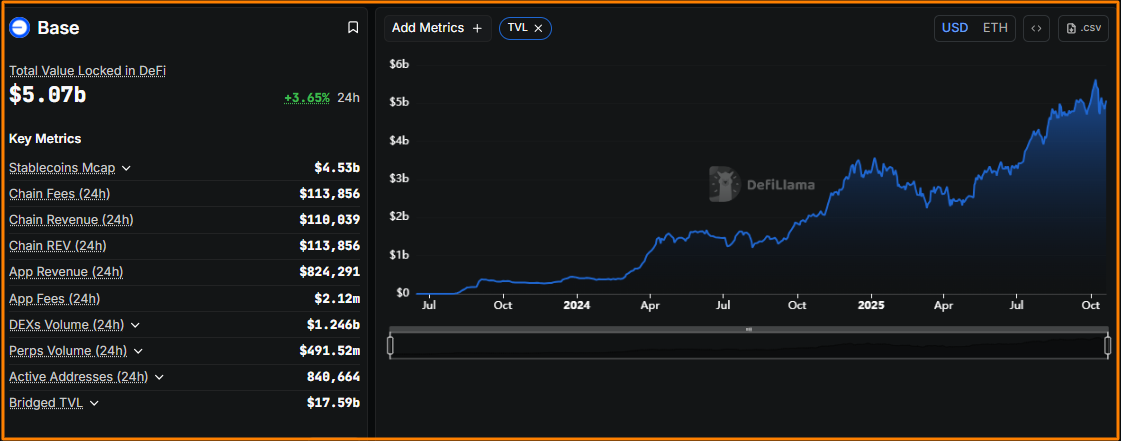Click the Chain Fees (24h) label
Image resolution: width=1121 pixels, height=441 pixels.
[x=59, y=194]
